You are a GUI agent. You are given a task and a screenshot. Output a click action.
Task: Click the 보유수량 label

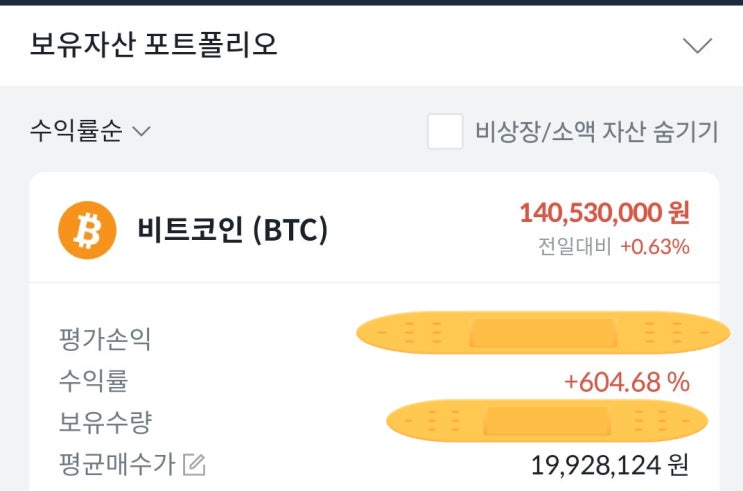click(x=105, y=422)
